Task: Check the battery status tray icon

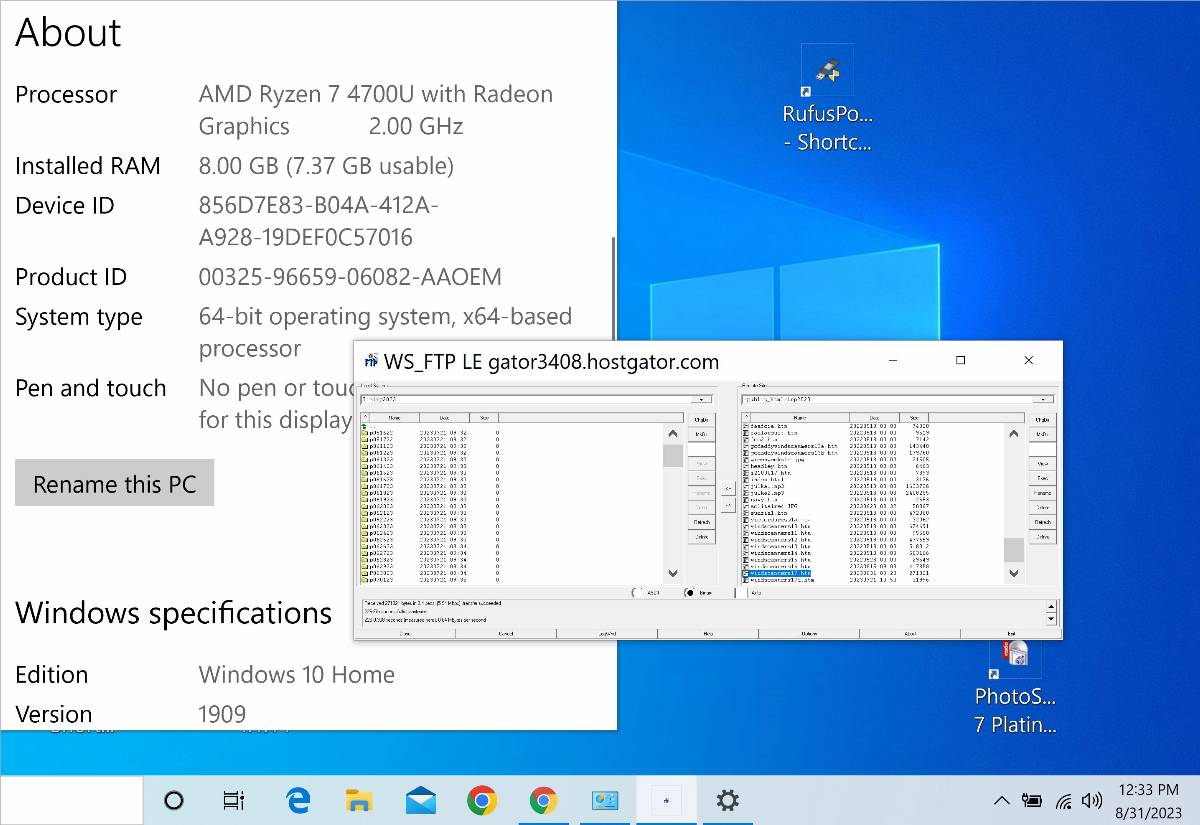Action: pos(1032,800)
